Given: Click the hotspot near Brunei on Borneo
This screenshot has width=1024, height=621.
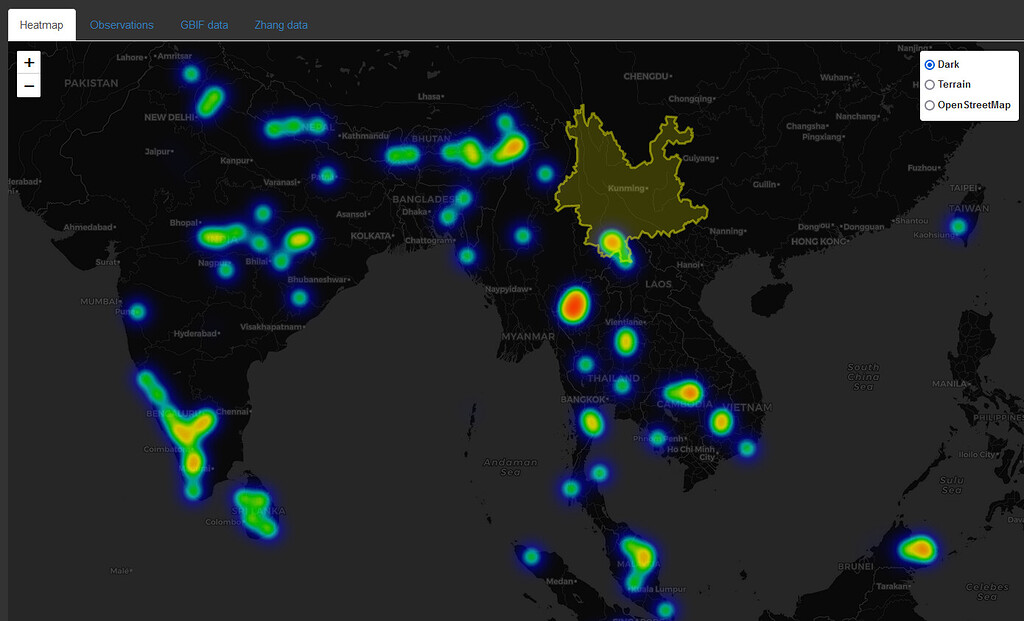Looking at the screenshot, I should tap(917, 549).
